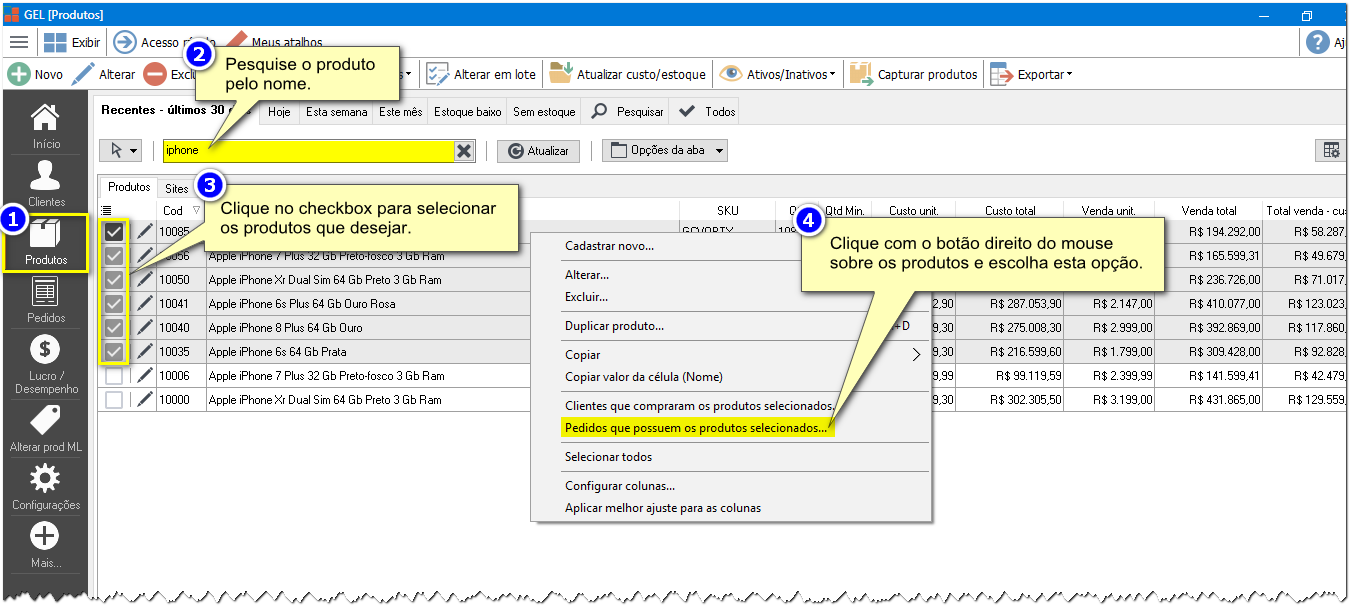
Task: Edit product 10035 with pencil icon
Action: click(145, 351)
